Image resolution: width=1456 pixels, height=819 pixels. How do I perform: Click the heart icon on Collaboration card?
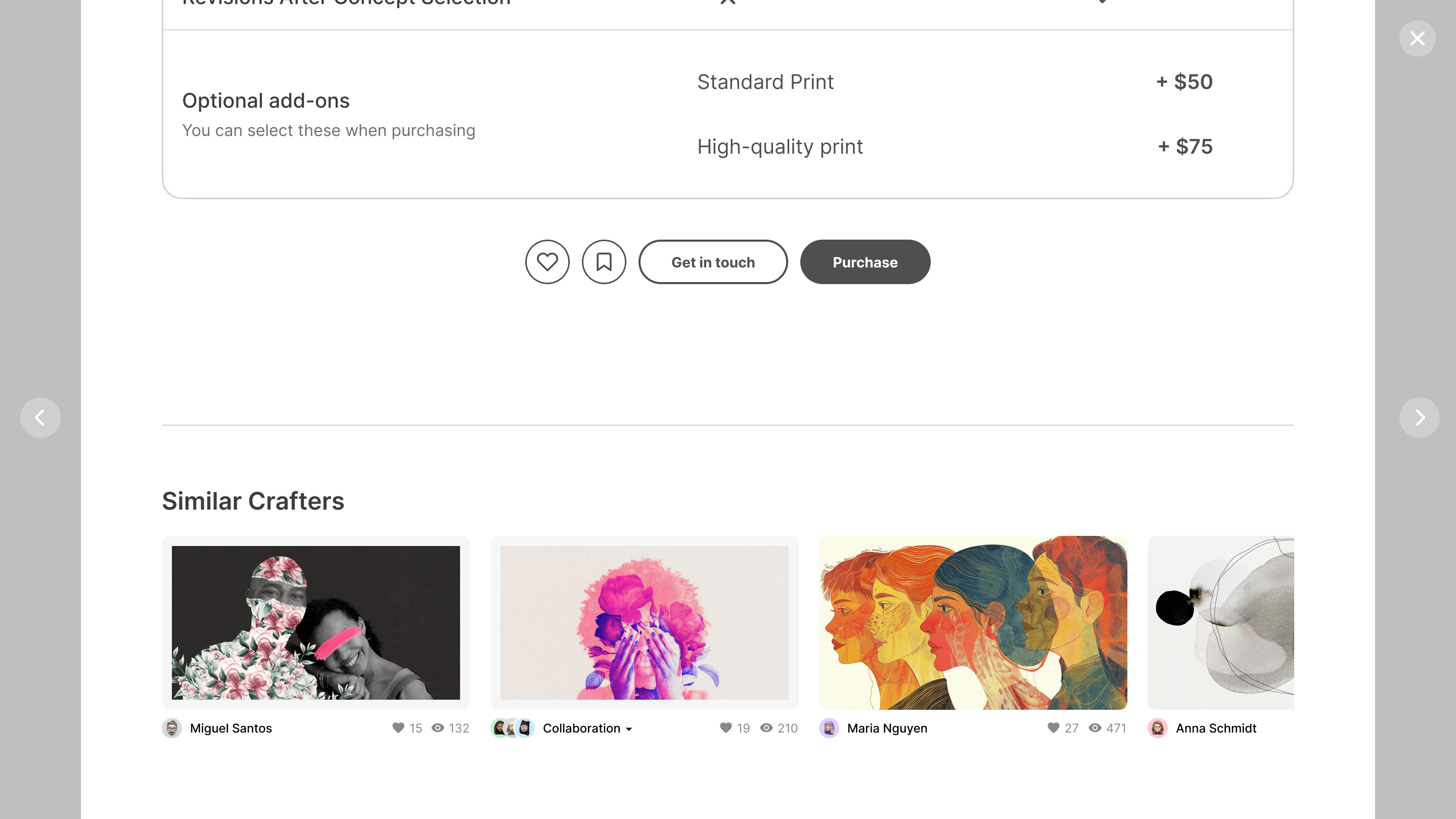click(726, 728)
